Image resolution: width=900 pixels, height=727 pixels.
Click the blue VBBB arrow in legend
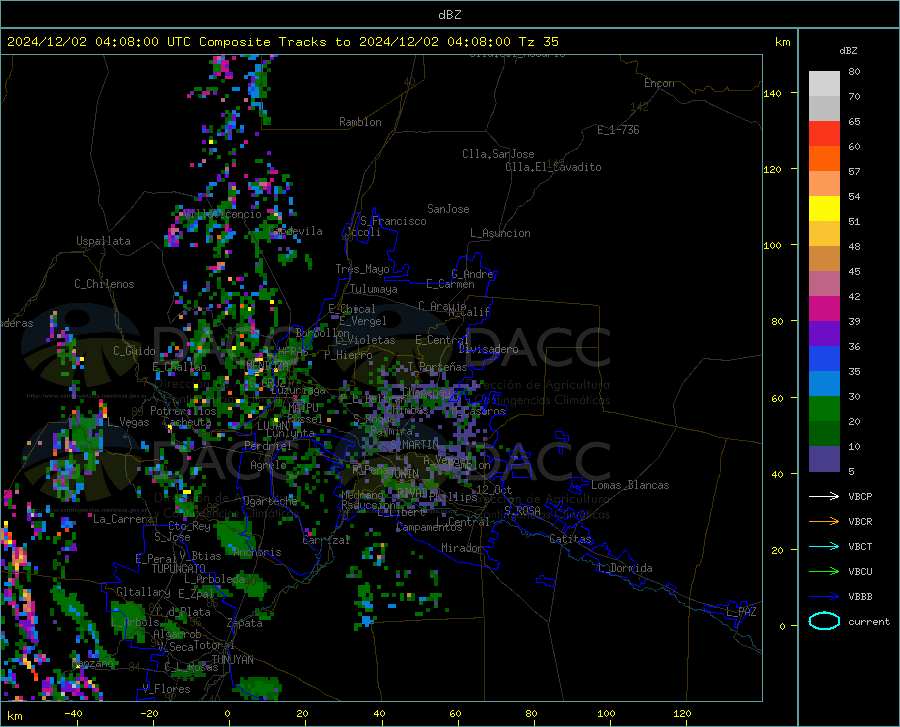(x=824, y=596)
